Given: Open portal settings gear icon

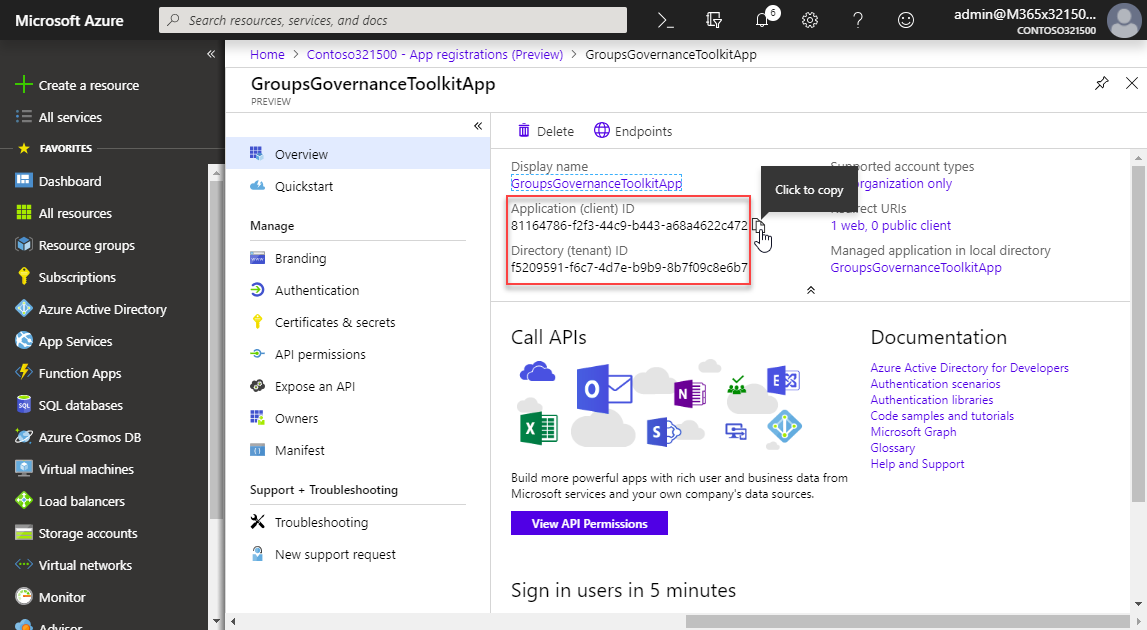Looking at the screenshot, I should point(810,20).
